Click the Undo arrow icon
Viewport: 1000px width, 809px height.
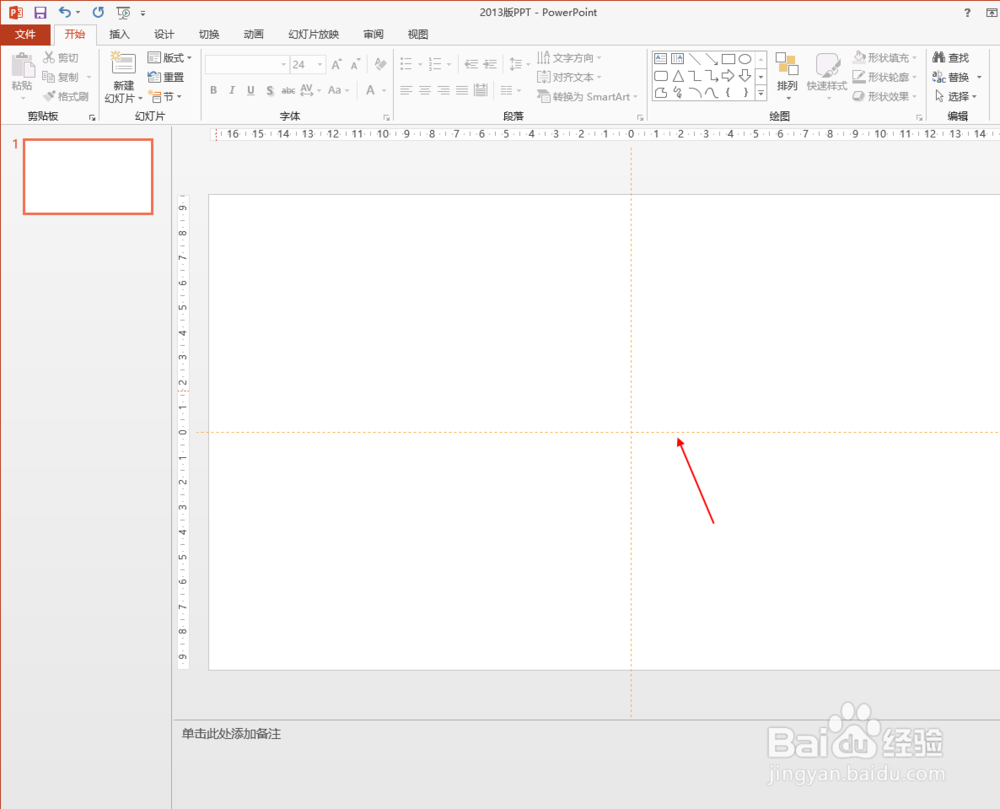tap(65, 12)
